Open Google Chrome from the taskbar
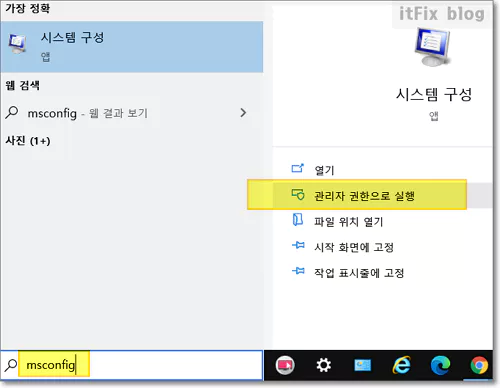This screenshot has height=388, width=500. click(x=479, y=365)
